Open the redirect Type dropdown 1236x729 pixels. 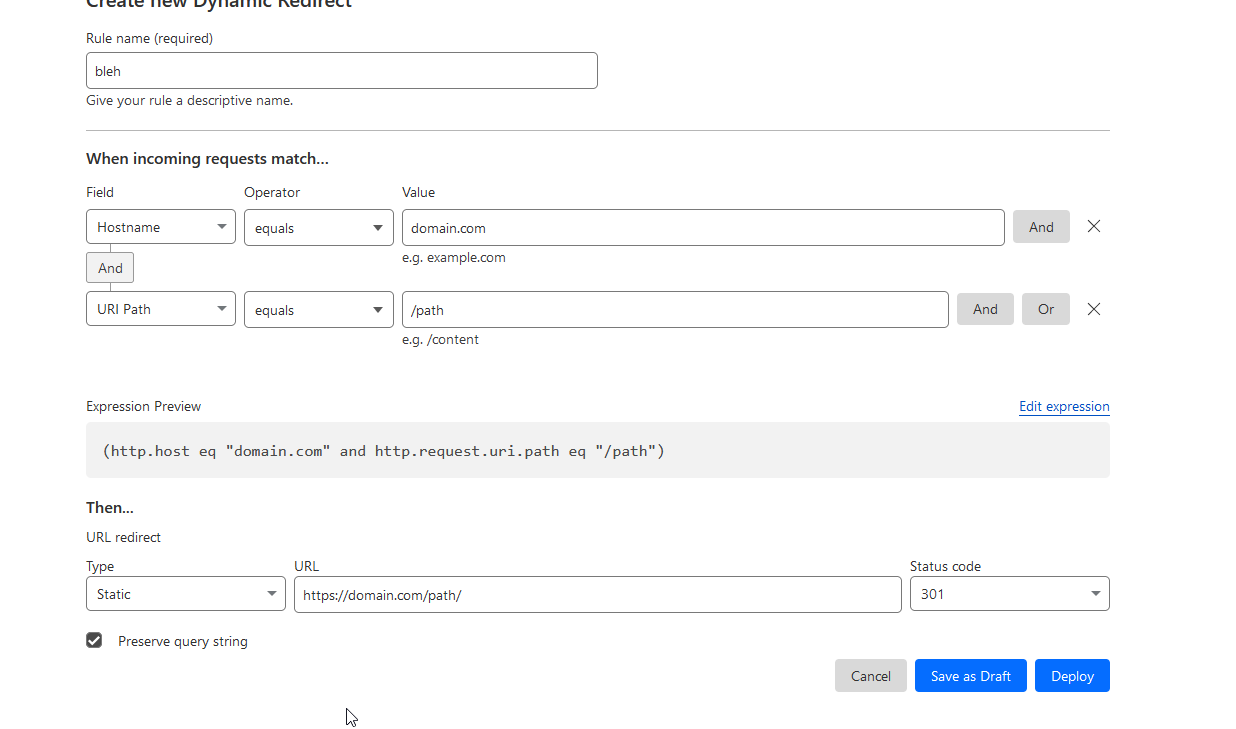coord(186,594)
